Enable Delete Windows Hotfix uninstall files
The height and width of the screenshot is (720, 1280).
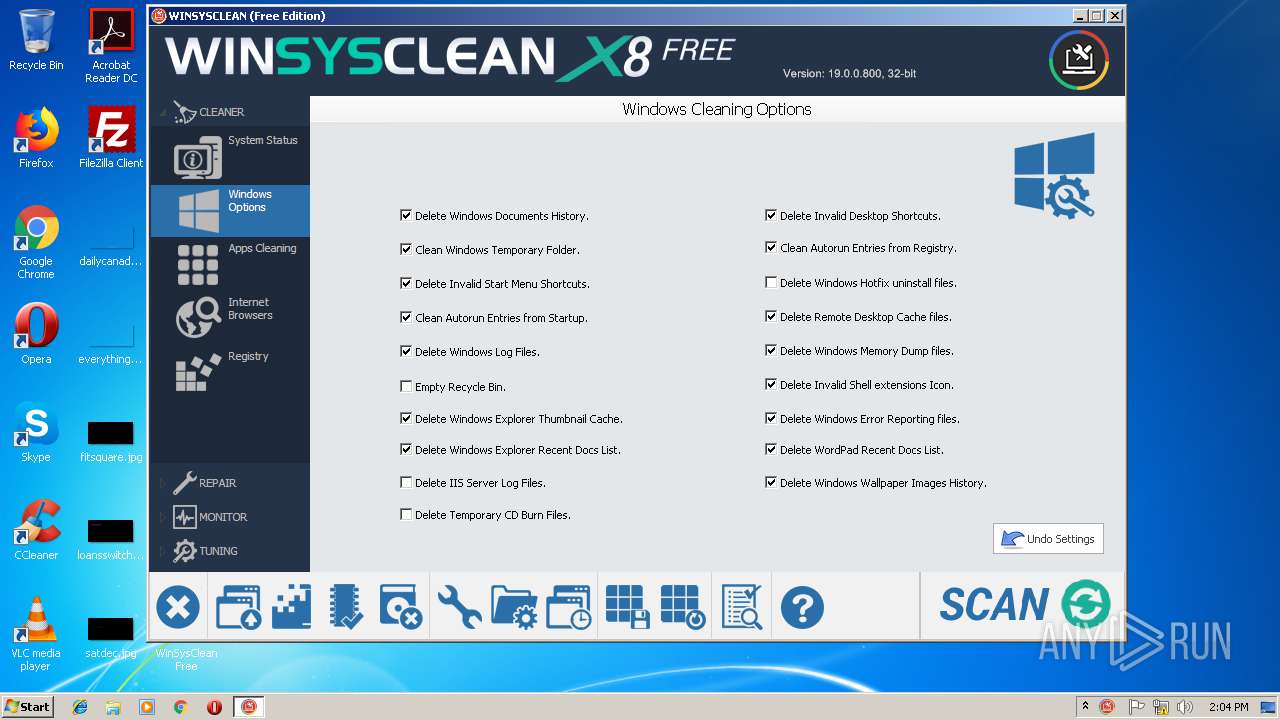pyautogui.click(x=771, y=282)
